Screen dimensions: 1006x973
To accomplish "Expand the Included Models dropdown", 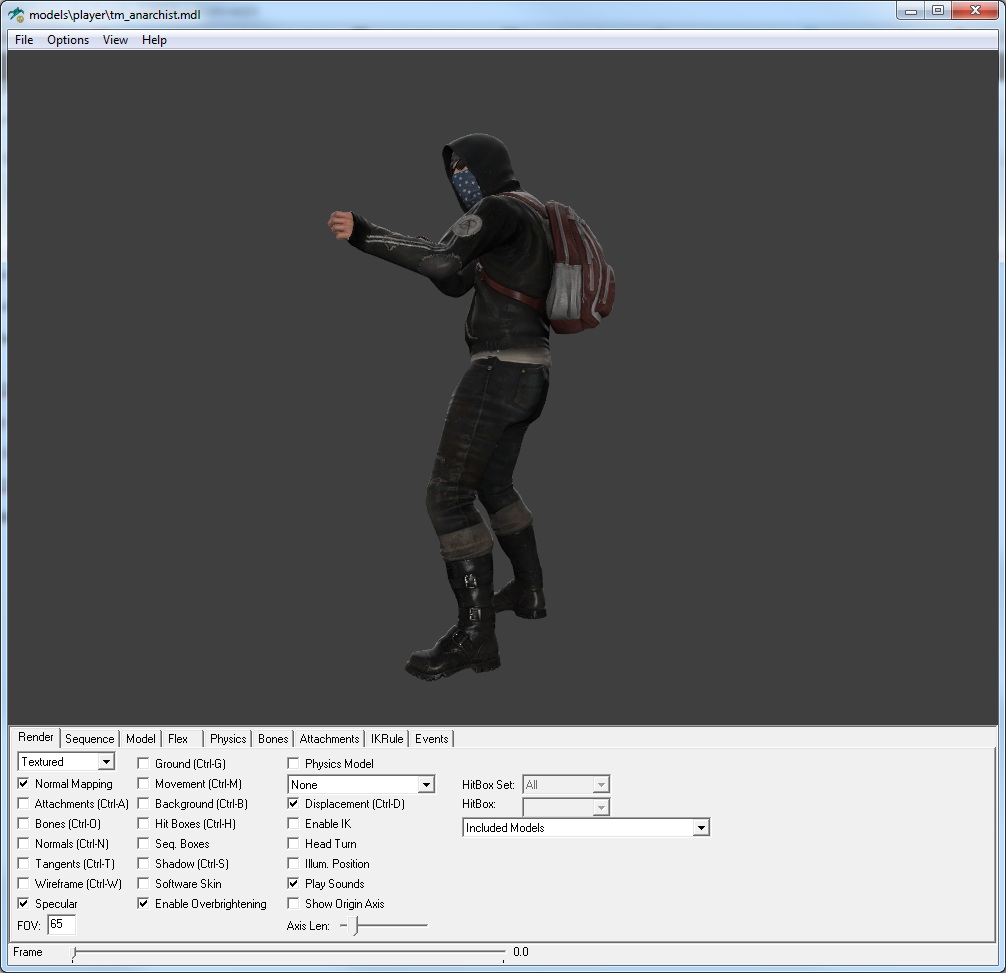I will pos(701,828).
